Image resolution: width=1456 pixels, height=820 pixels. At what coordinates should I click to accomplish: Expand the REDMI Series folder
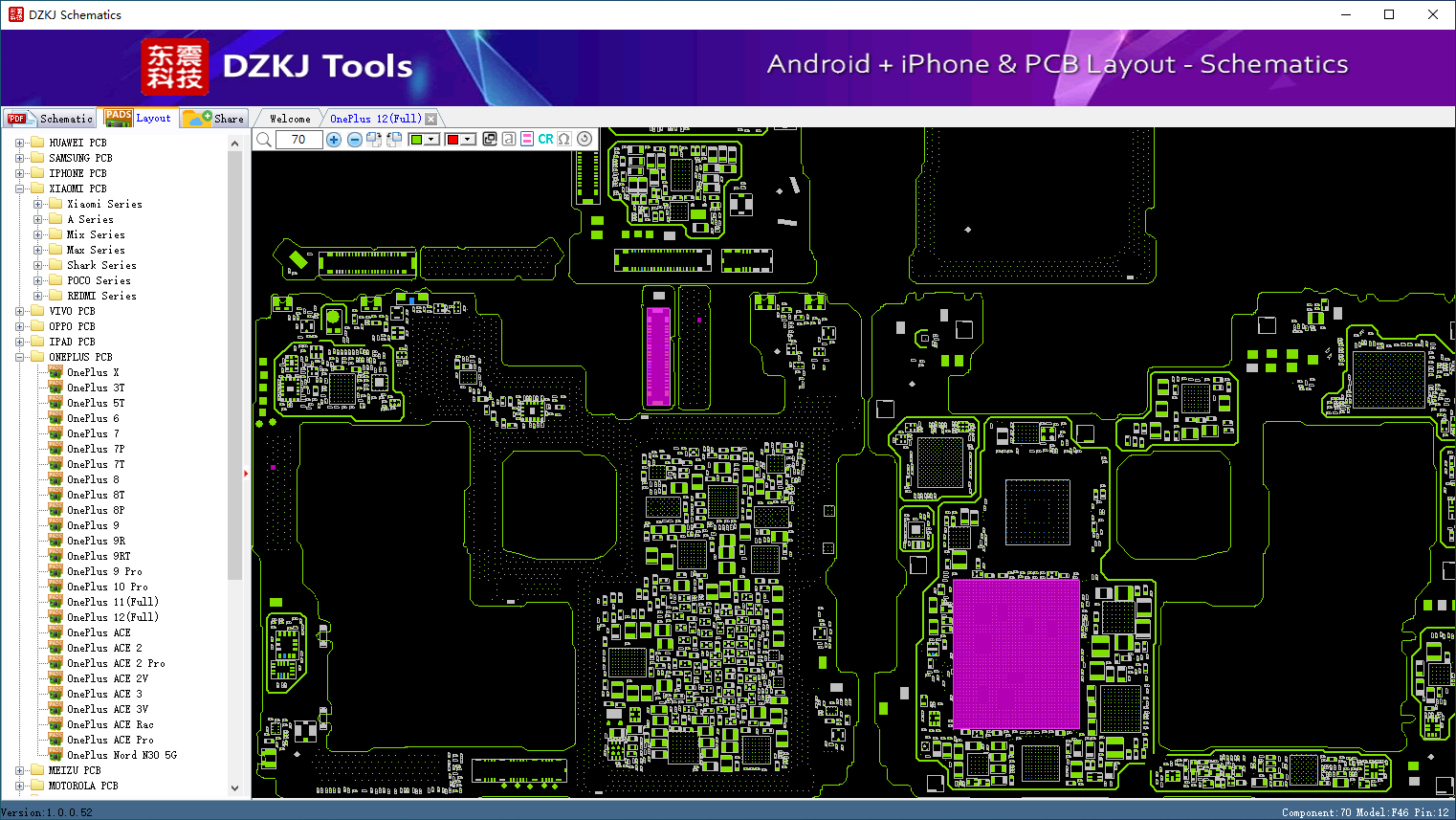click(x=37, y=296)
